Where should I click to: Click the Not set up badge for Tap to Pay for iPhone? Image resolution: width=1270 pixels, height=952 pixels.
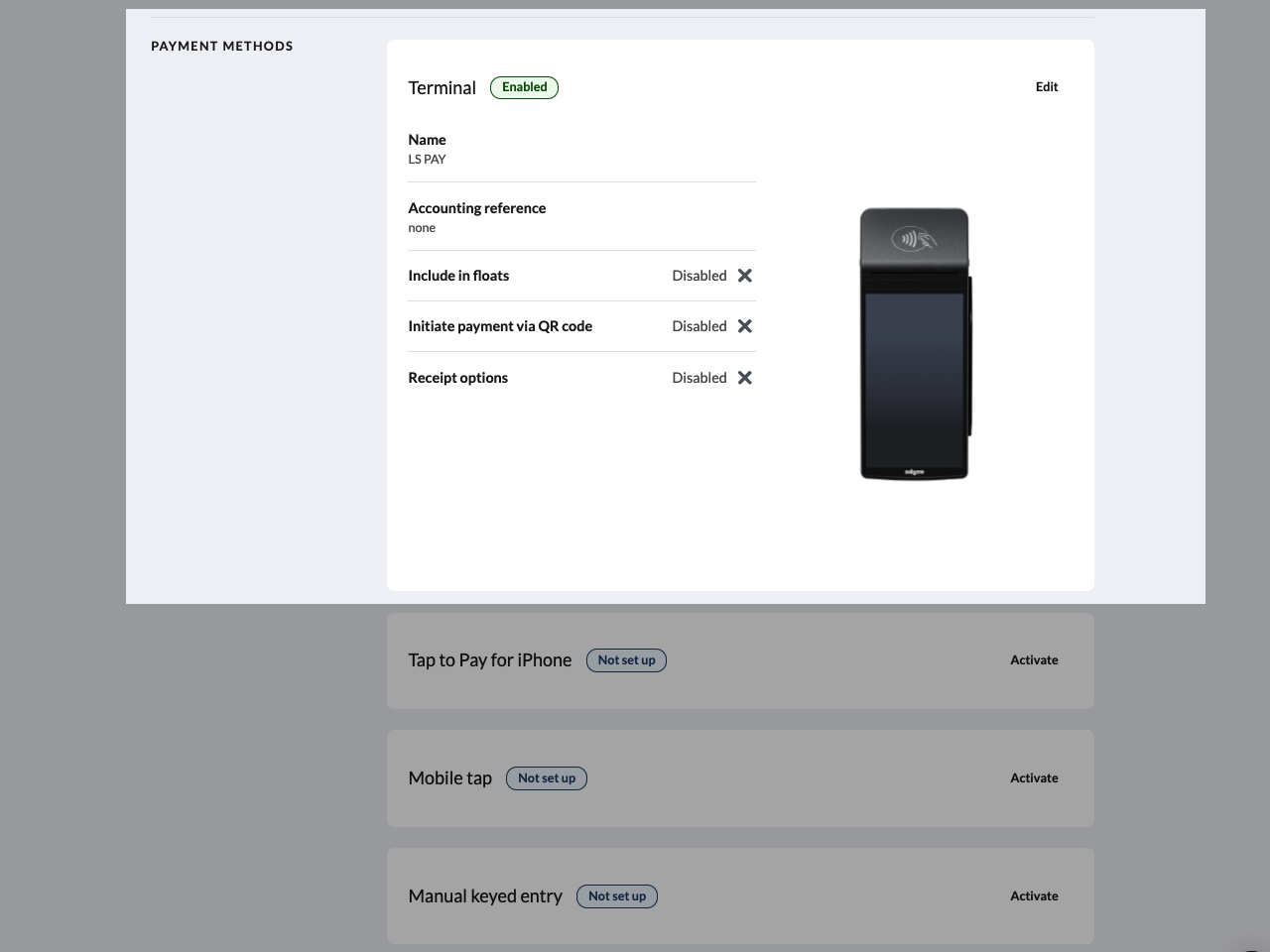626,659
